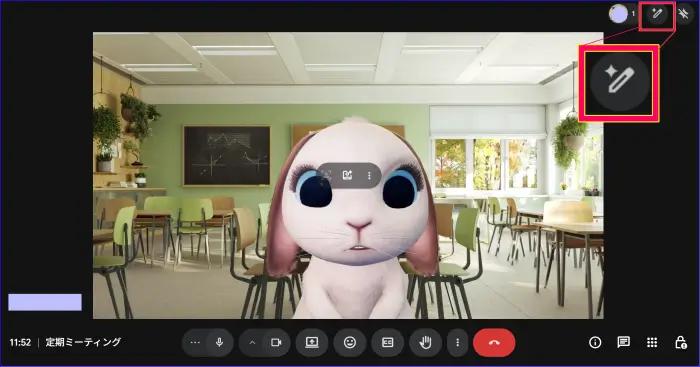Click faded background icon on video overlay

pos(326,175)
